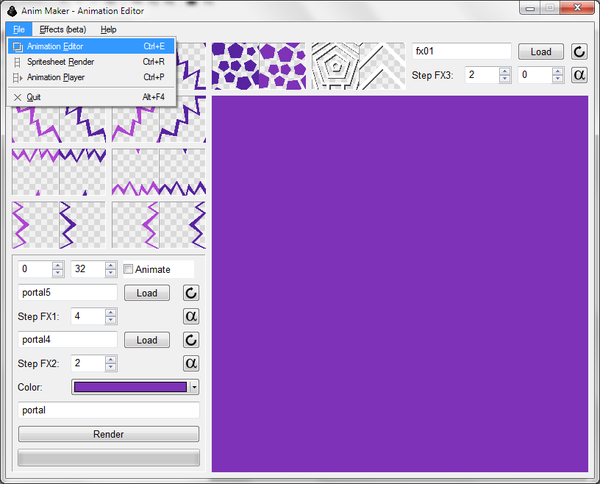Click the reload icon next to portal5
The width and height of the screenshot is (600, 484).
coord(191,293)
